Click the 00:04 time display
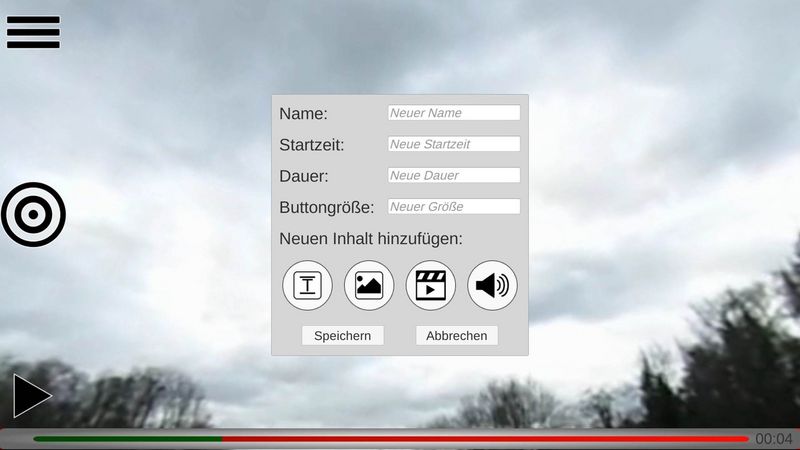The image size is (800, 450). click(773, 439)
